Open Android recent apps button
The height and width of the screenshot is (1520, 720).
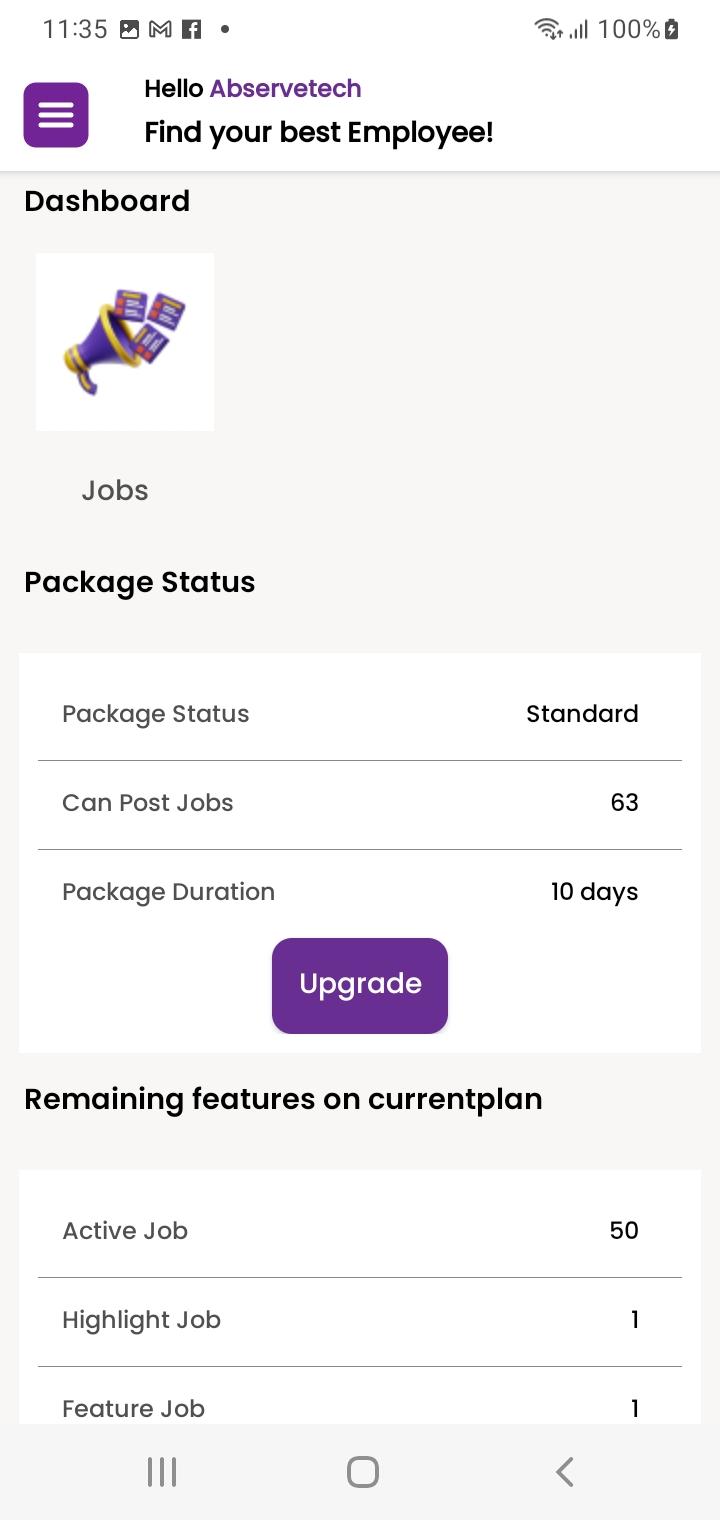tap(162, 1472)
